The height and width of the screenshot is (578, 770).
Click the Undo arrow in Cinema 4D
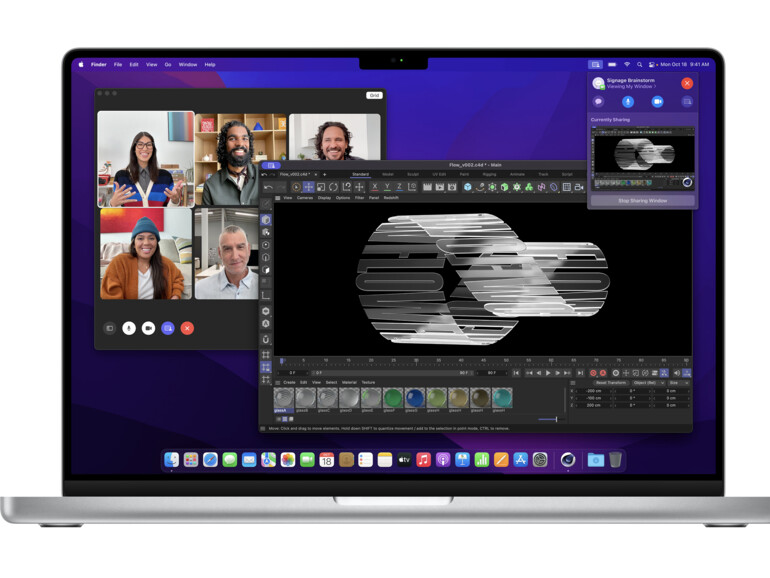[268, 188]
